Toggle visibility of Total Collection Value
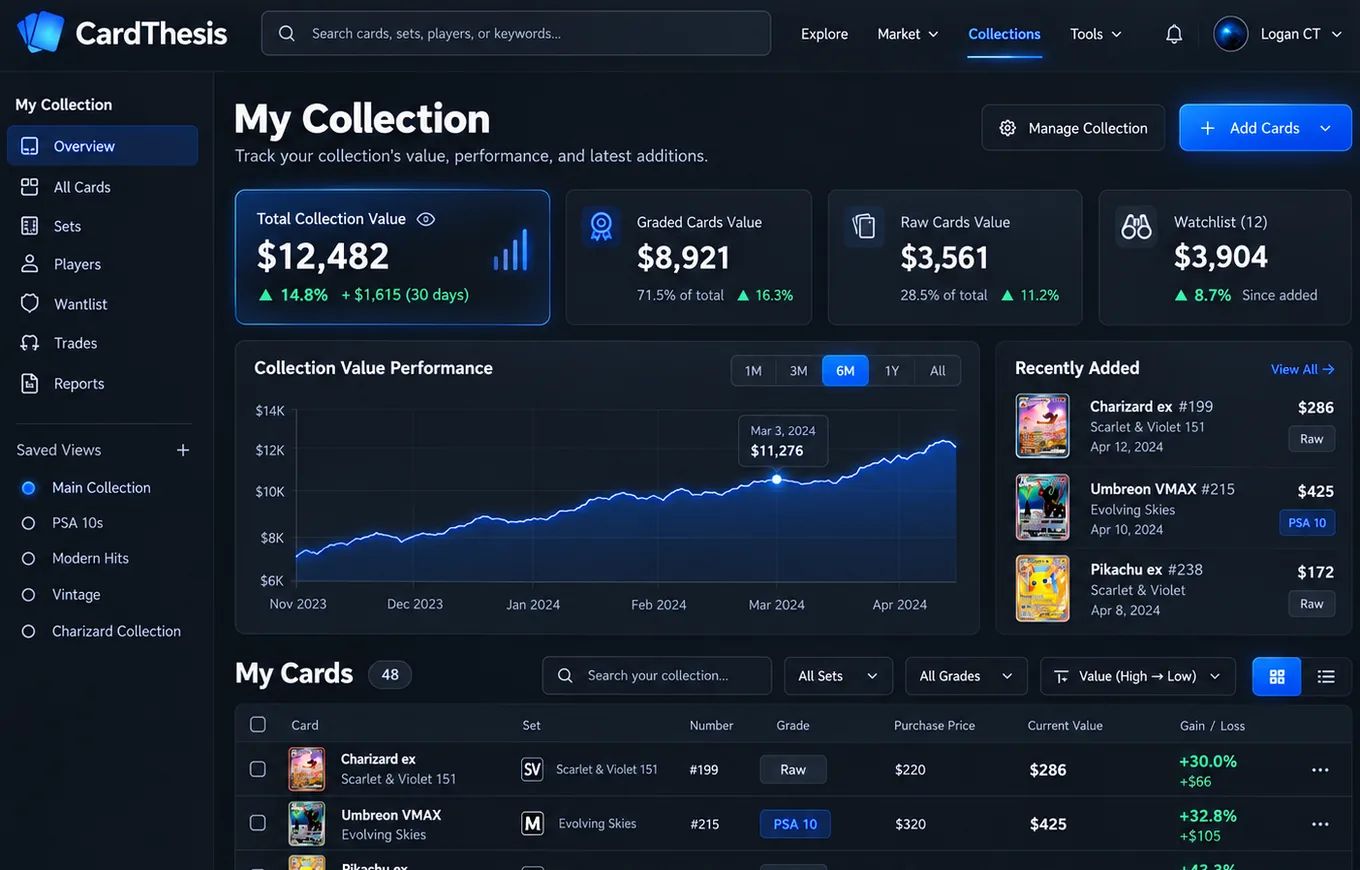Image resolution: width=1360 pixels, height=870 pixels. (426, 219)
